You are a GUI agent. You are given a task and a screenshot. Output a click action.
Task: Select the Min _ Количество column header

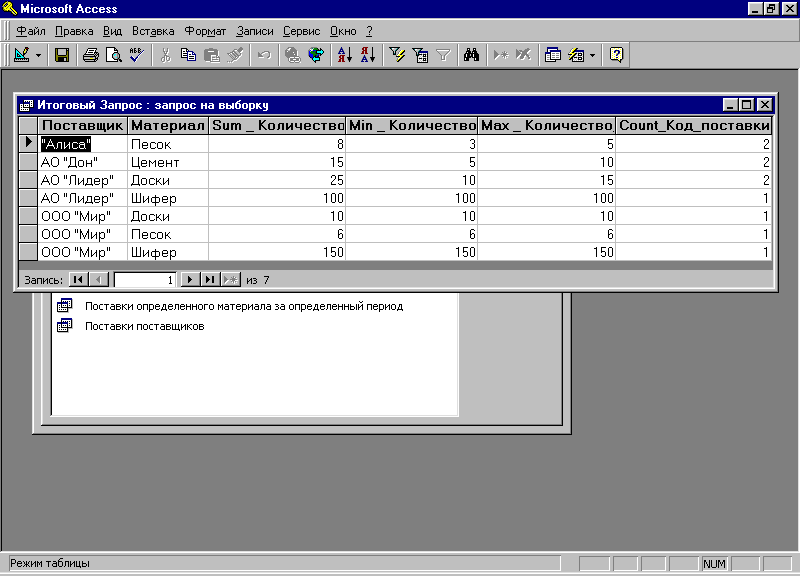[x=412, y=126]
